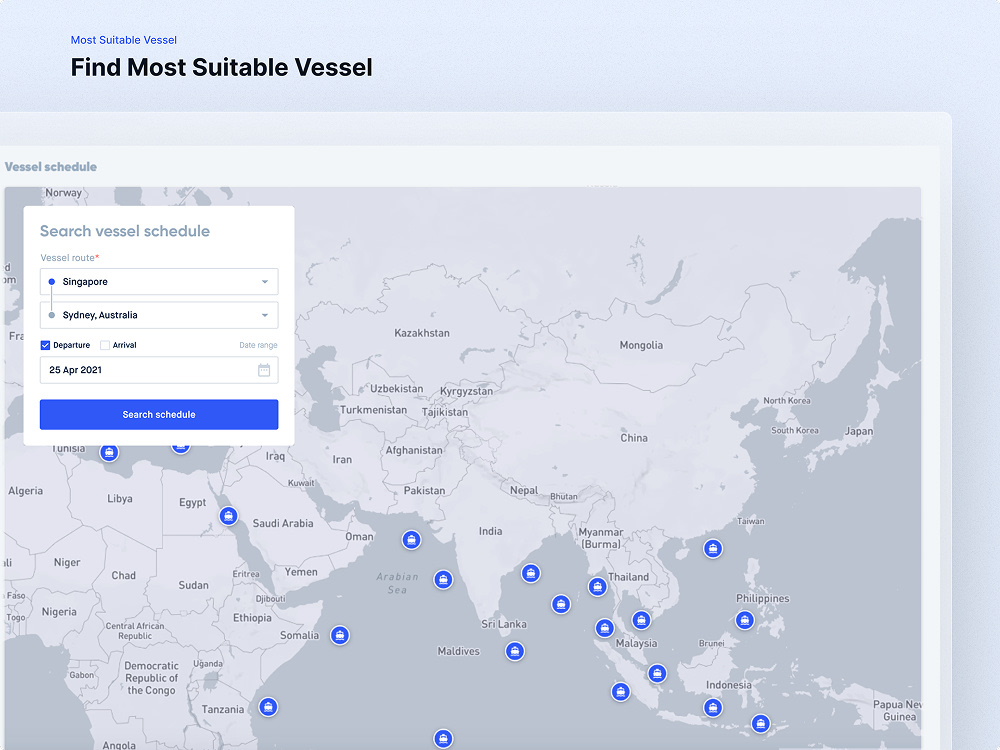Select vessel marker near Oman
This screenshot has width=1000, height=750.
pyautogui.click(x=411, y=540)
